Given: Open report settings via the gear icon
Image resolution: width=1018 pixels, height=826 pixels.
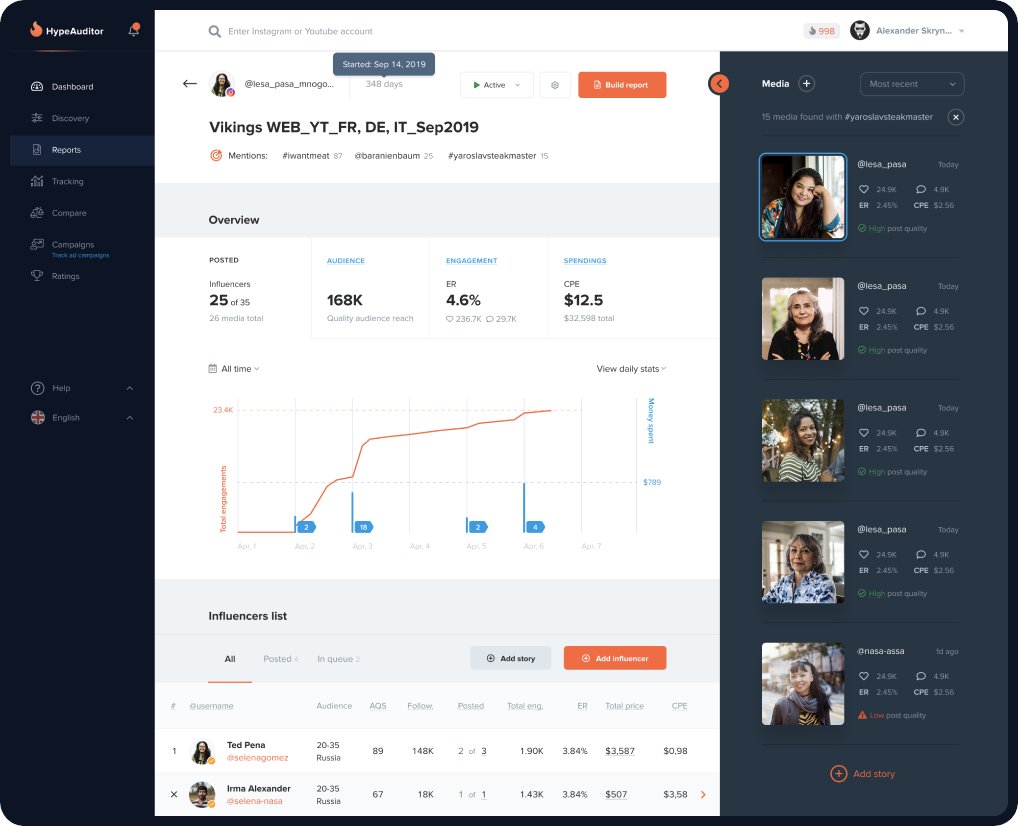Looking at the screenshot, I should (555, 86).
